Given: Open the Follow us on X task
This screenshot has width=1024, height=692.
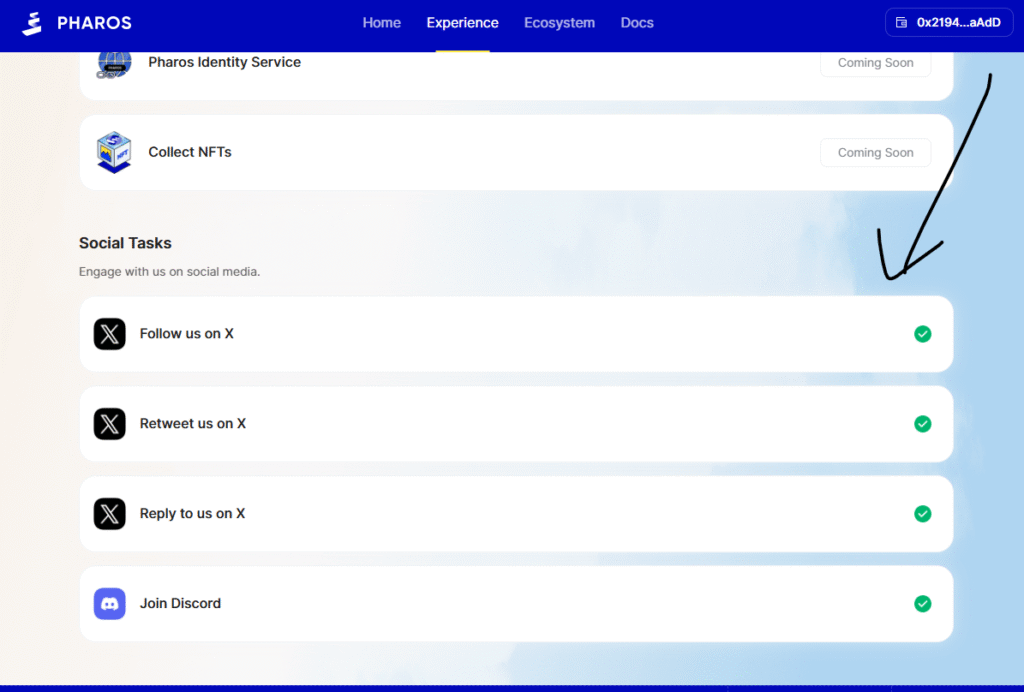Looking at the screenshot, I should (x=517, y=334).
